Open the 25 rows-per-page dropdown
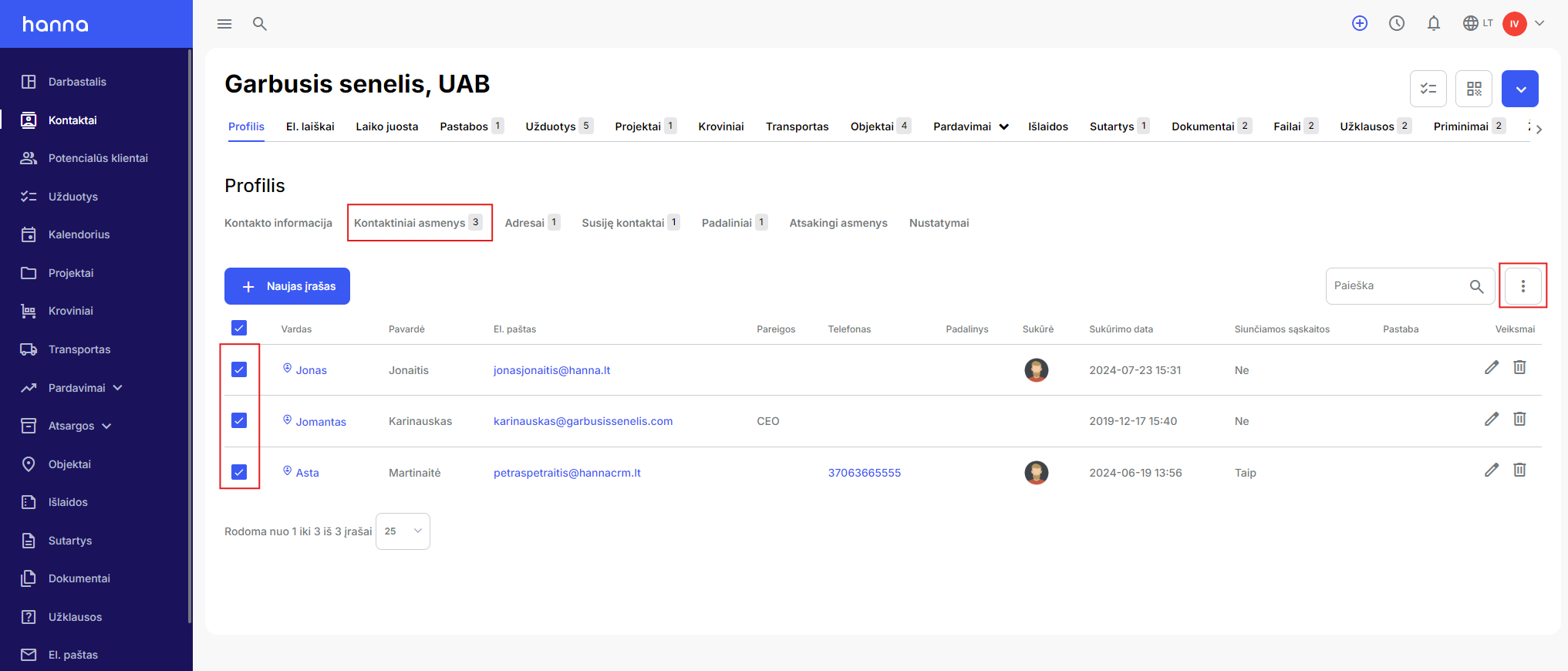The width and height of the screenshot is (1568, 671). [x=403, y=531]
